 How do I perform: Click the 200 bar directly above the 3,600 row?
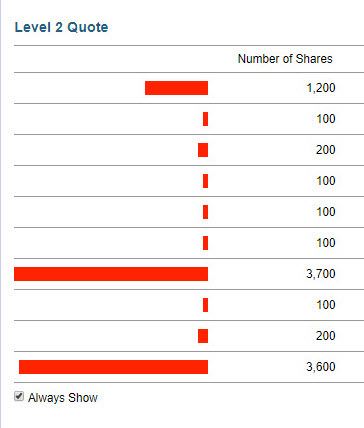click(x=203, y=336)
